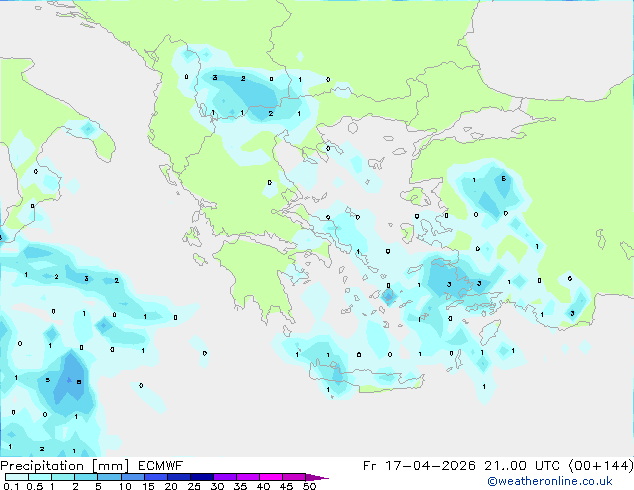This screenshot has width=634, height=490.
Task: Click the legend label "0.1"
Action: [11, 486]
